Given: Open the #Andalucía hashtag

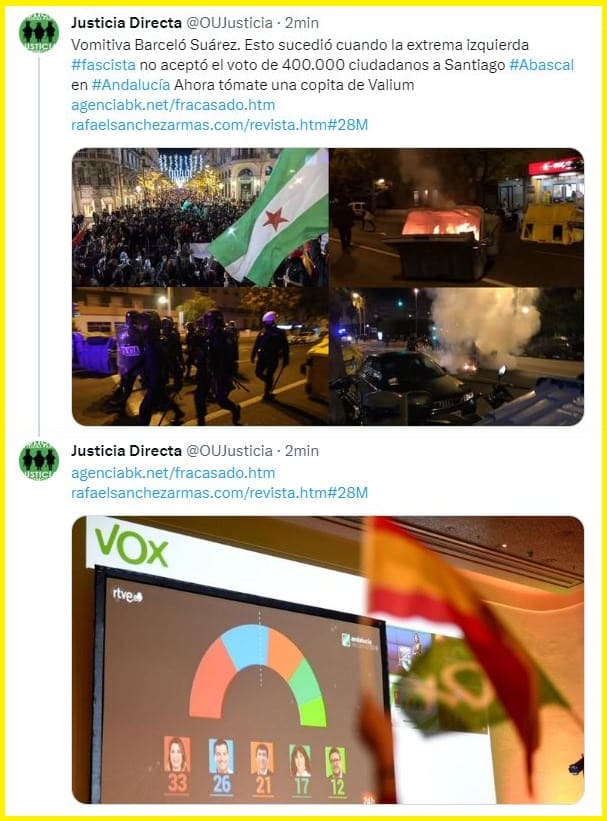Looking at the screenshot, I should 131,85.
